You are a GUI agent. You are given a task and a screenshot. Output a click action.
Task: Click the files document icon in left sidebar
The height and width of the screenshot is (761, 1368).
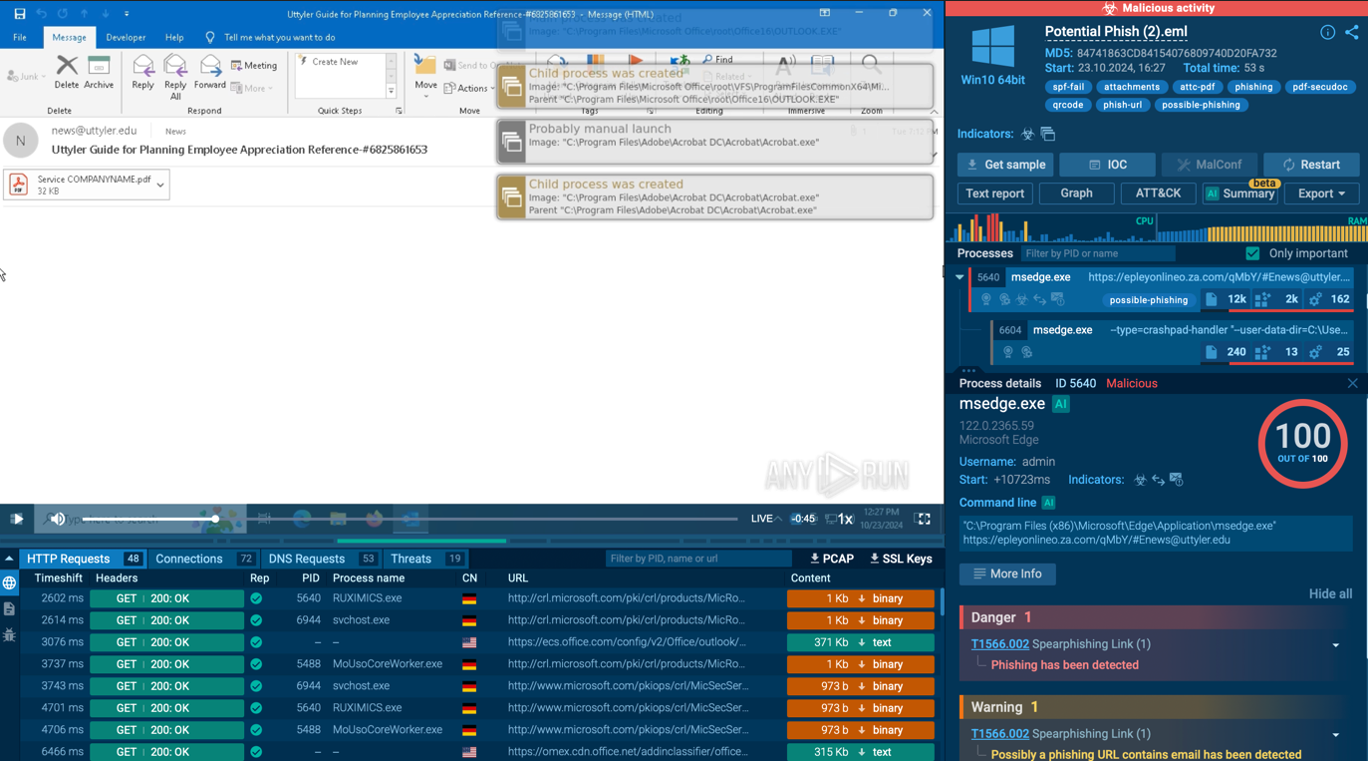click(x=9, y=609)
